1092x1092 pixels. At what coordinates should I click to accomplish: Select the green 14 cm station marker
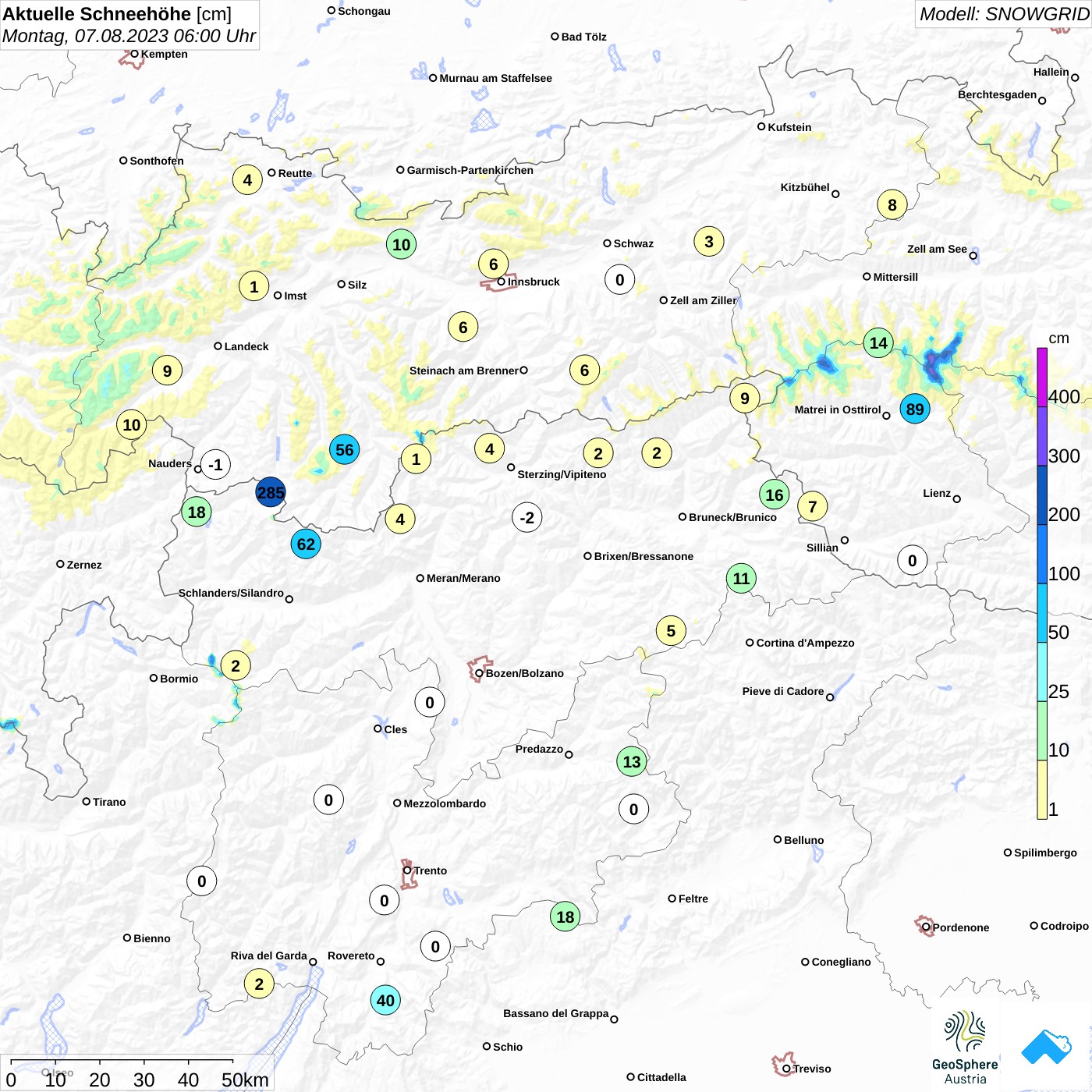coord(878,342)
